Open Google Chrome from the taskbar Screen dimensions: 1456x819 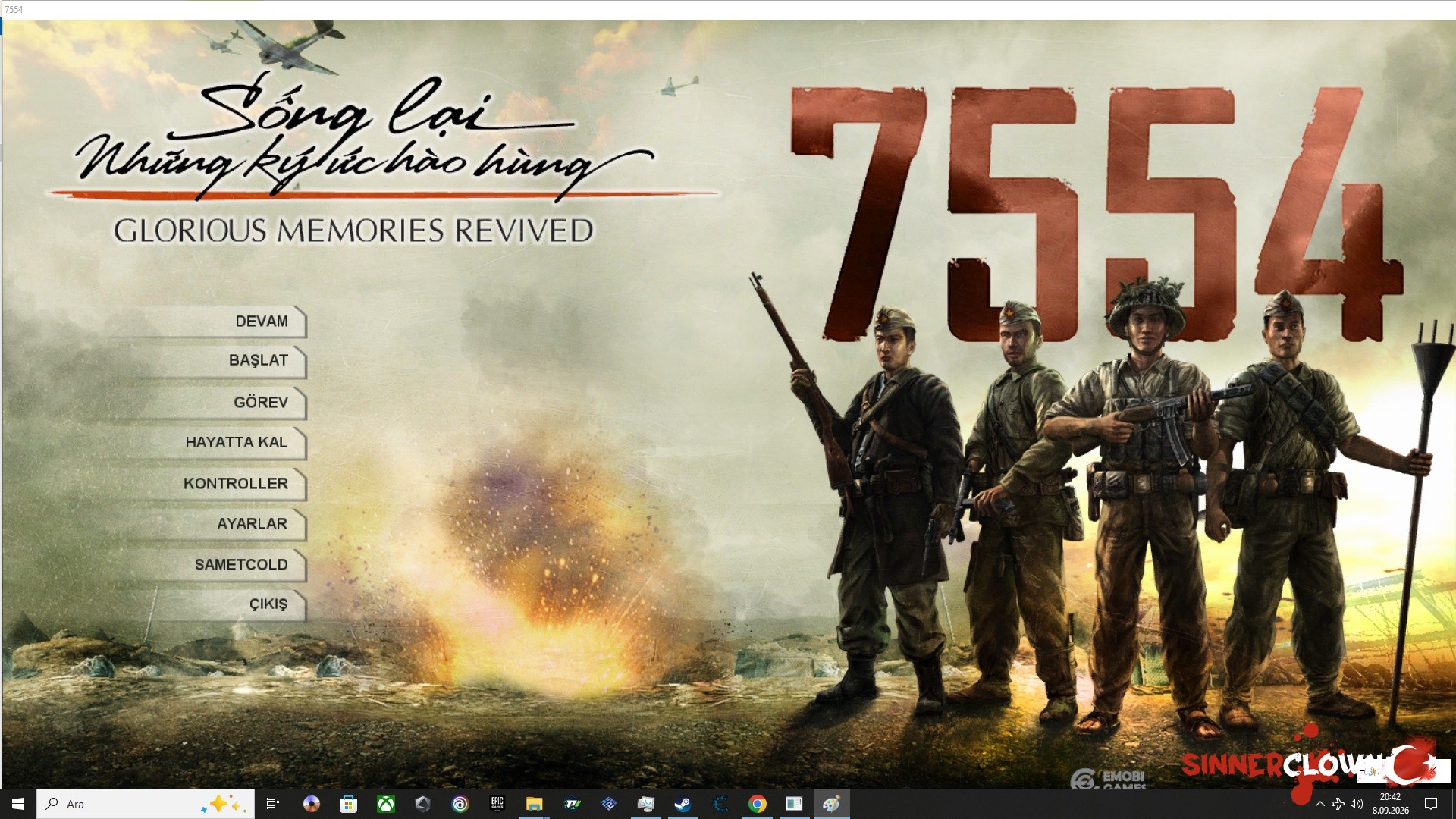pos(757,804)
